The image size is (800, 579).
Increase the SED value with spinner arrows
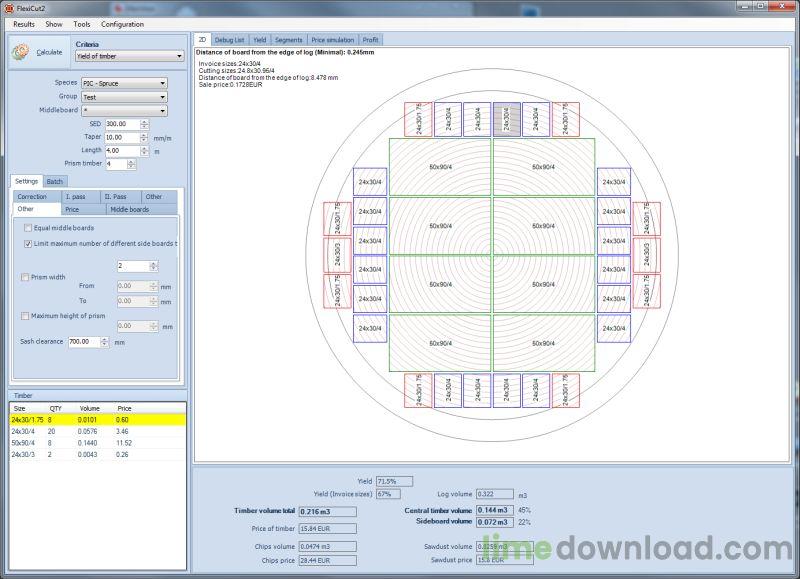(144, 121)
